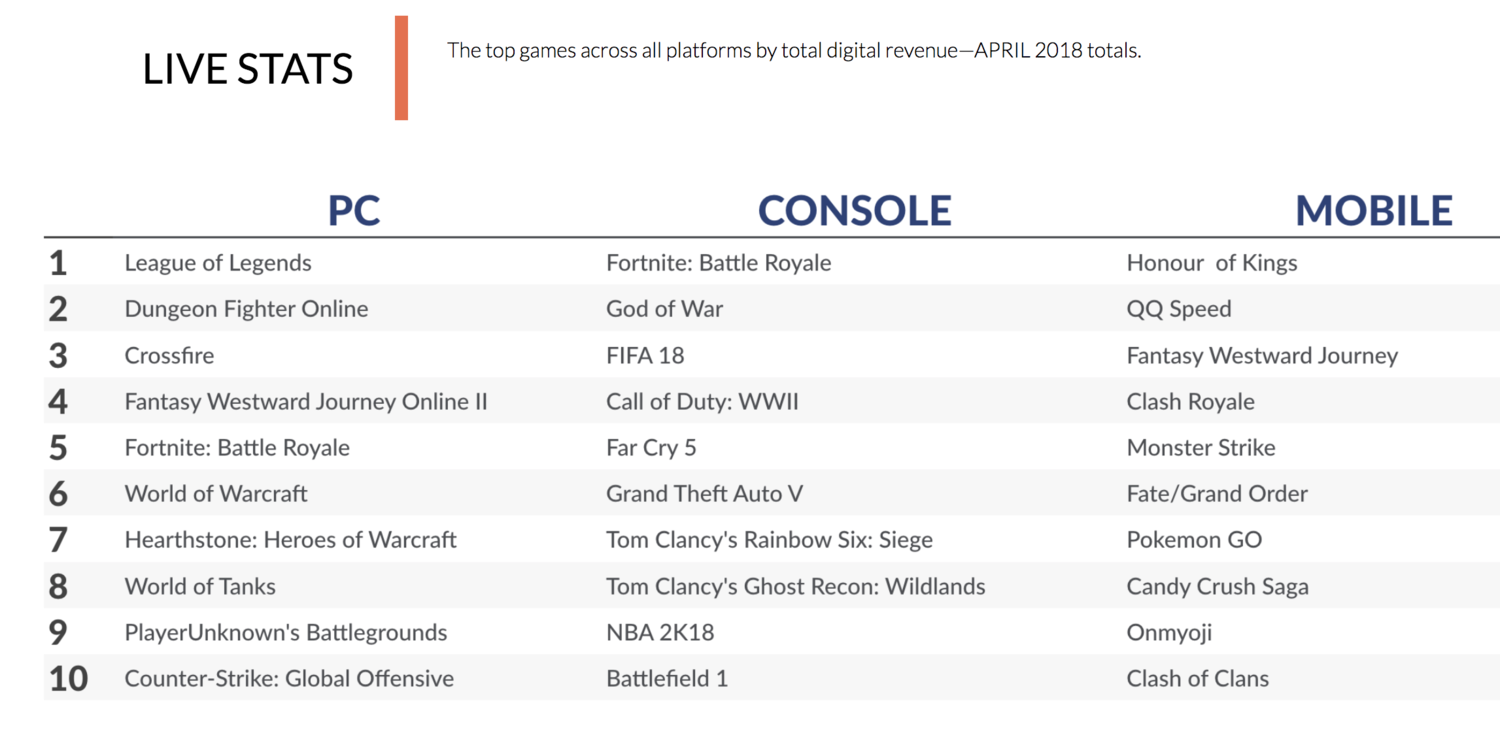
Task: Click the rank number 10
Action: click(x=68, y=679)
